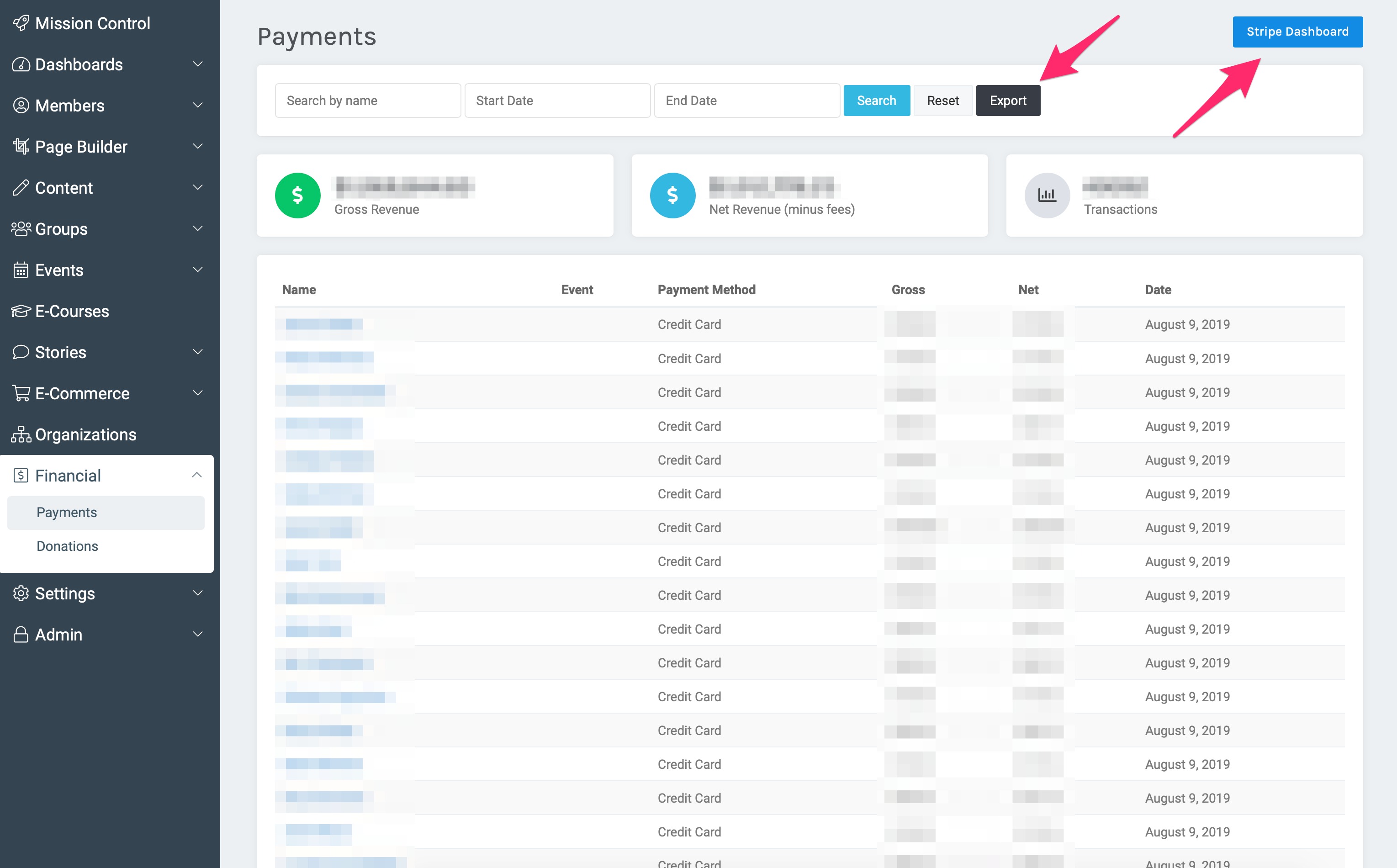Click the Transactions bar chart icon

[1047, 195]
